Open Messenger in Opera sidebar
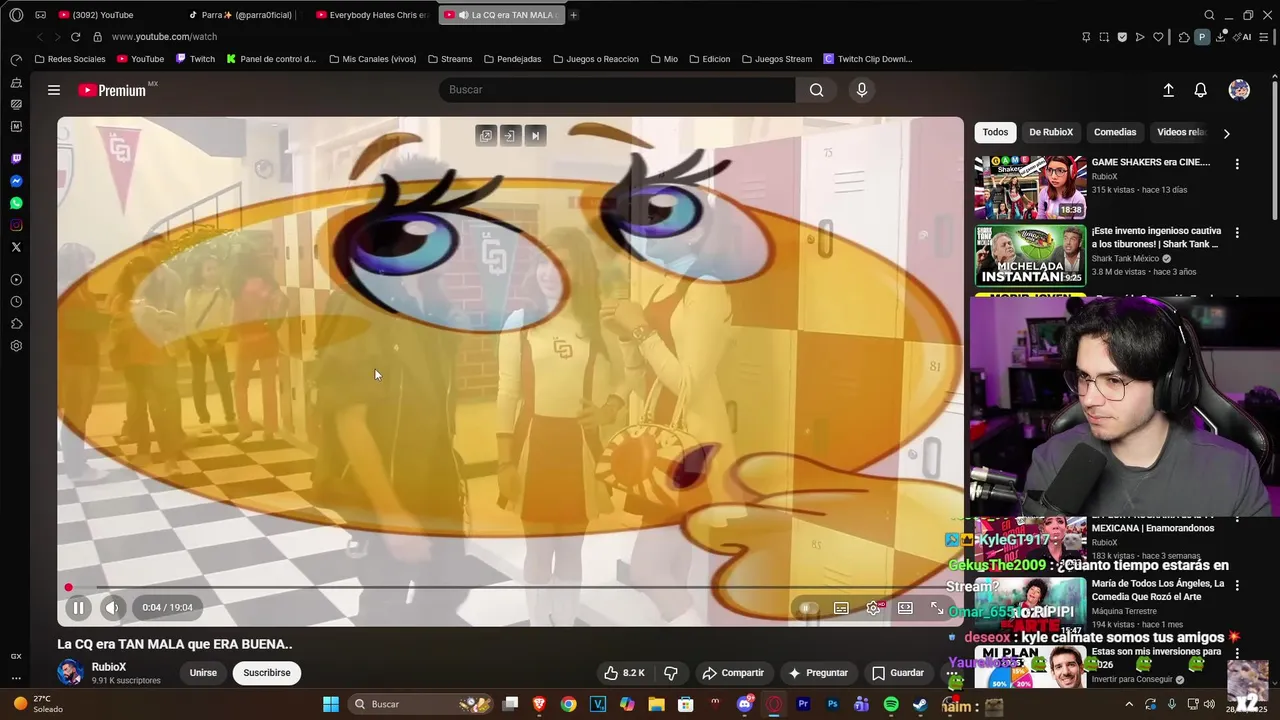 pyautogui.click(x=16, y=181)
